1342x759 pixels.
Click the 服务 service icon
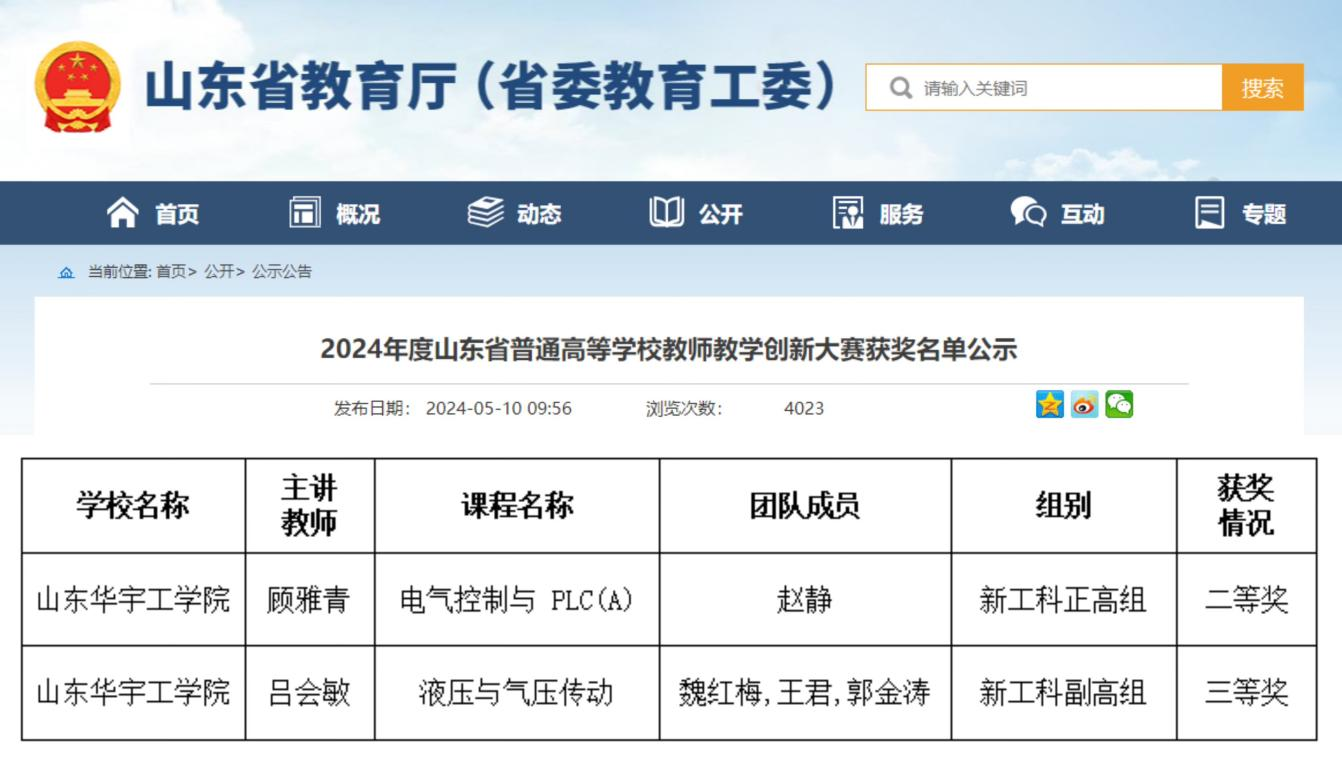point(848,213)
